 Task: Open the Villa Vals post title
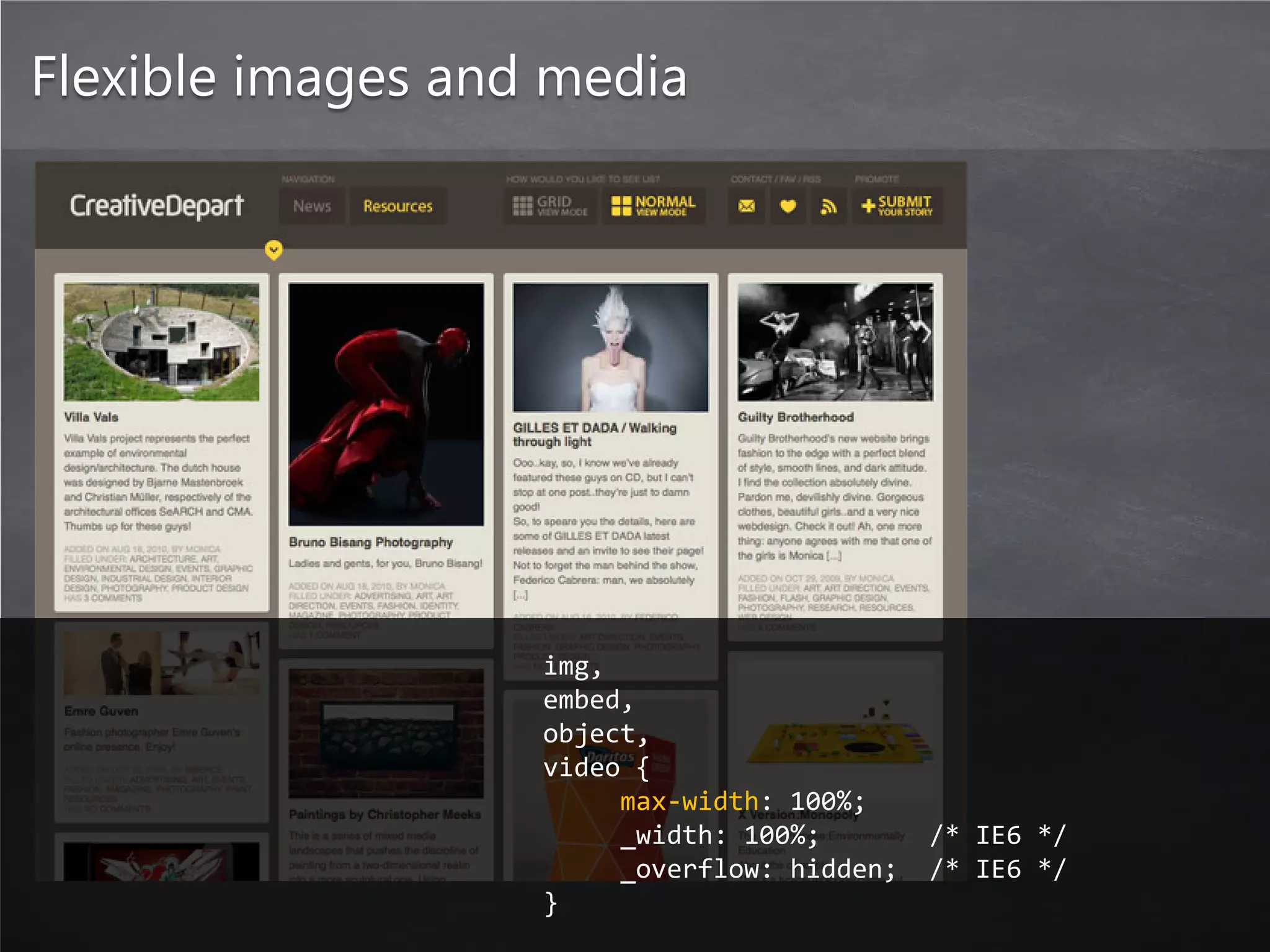pyautogui.click(x=91, y=417)
